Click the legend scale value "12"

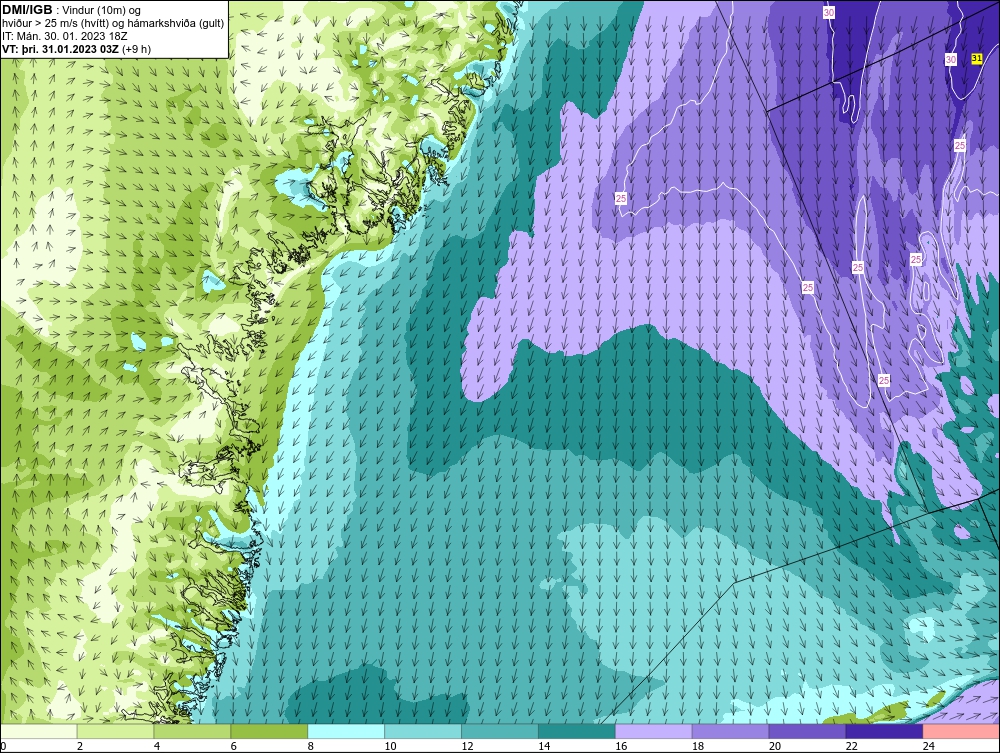pos(467,746)
